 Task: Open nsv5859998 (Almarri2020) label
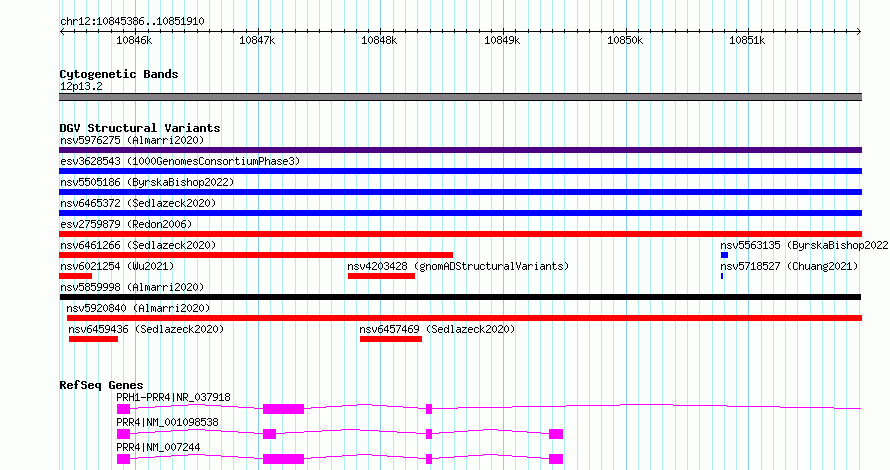point(132,287)
